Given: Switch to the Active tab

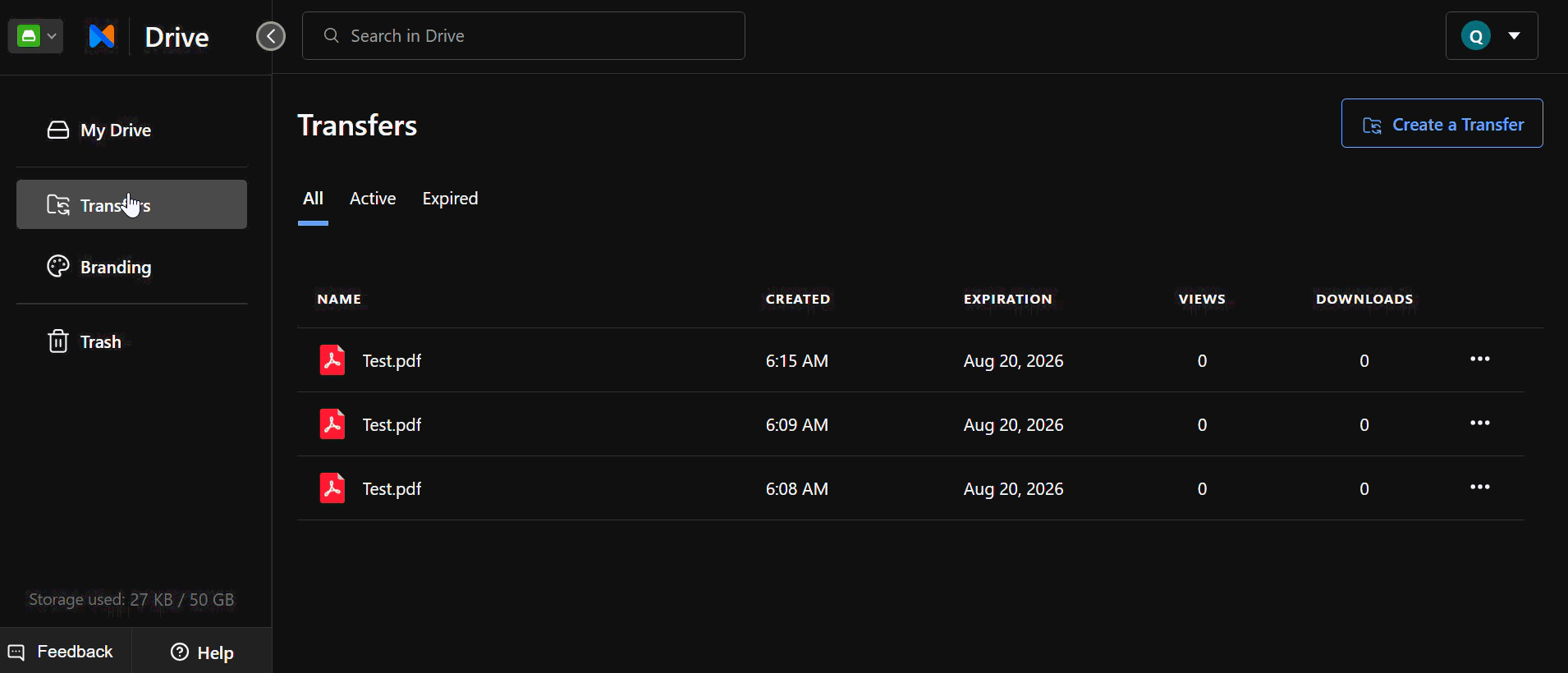Looking at the screenshot, I should pyautogui.click(x=373, y=199).
